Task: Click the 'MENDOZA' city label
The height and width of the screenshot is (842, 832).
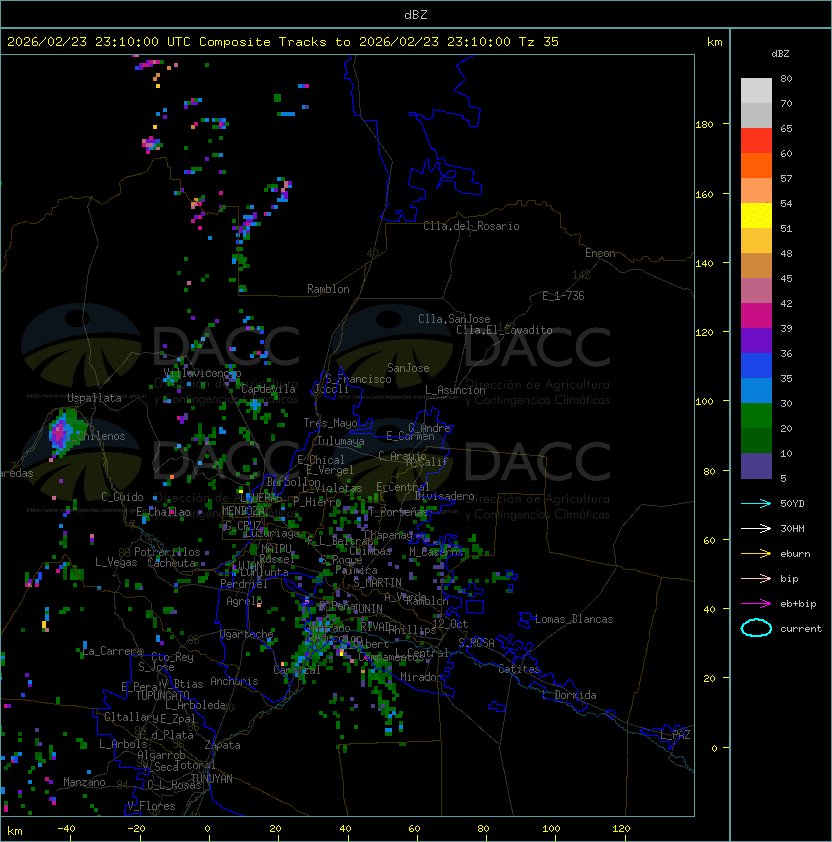Action: click(x=243, y=511)
